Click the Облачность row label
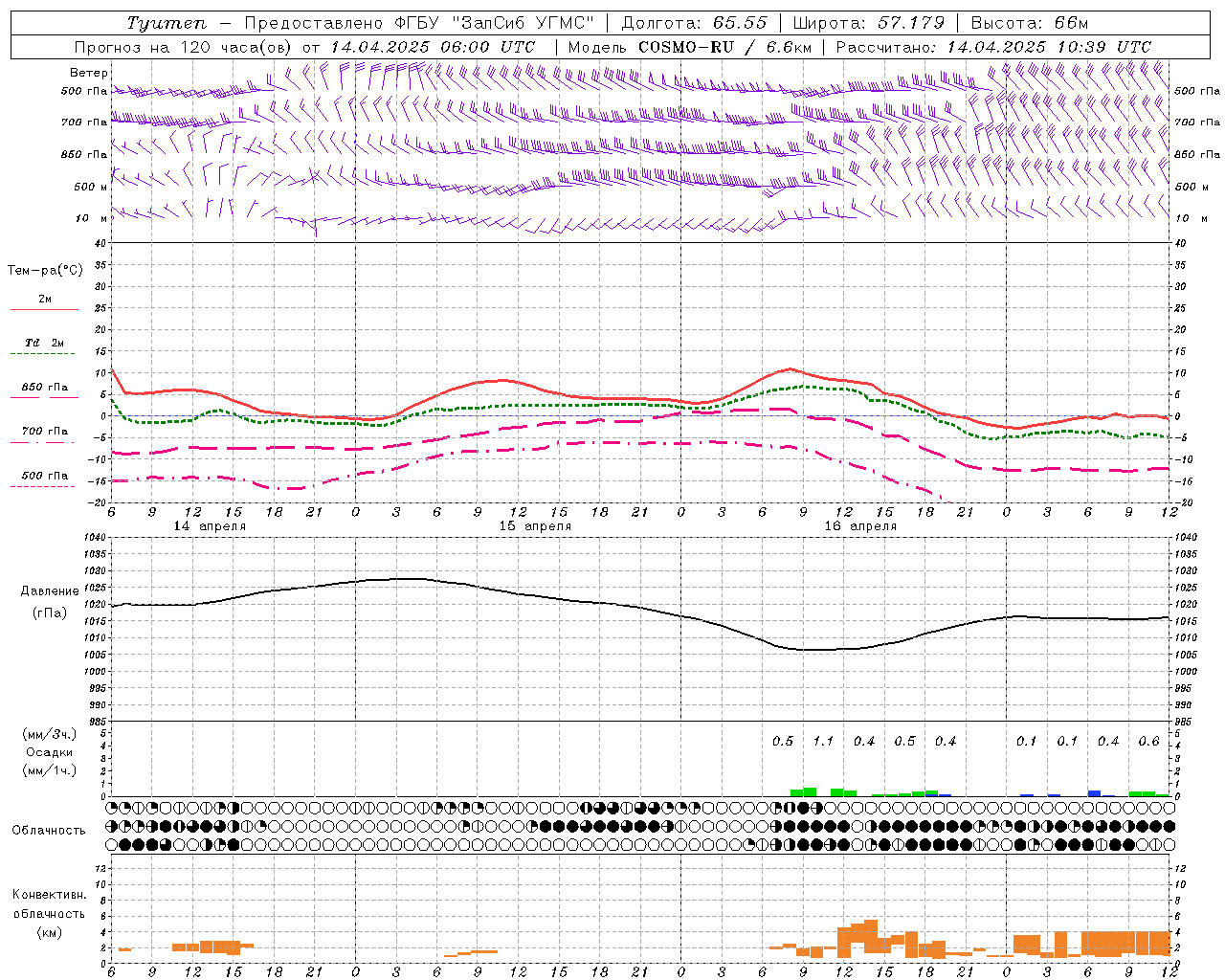This screenshot has height=980, width=1225. (x=49, y=831)
